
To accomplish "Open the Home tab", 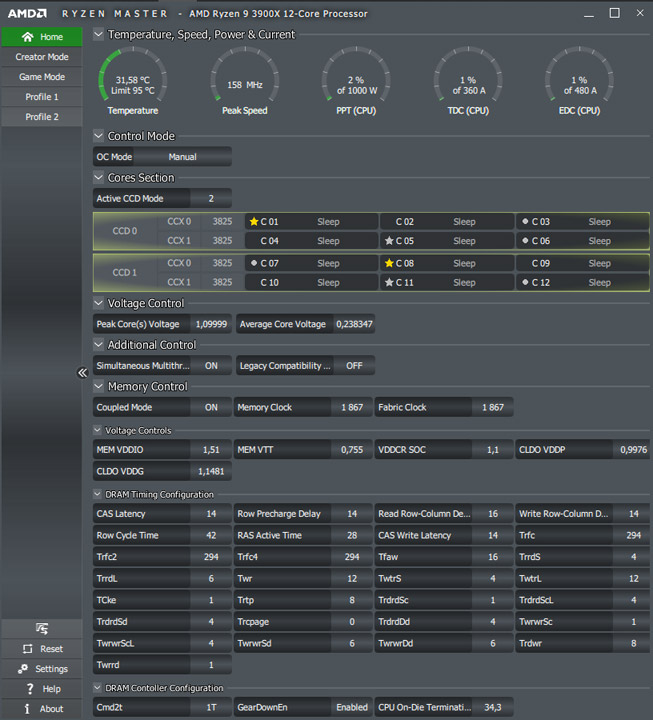I will coord(42,37).
